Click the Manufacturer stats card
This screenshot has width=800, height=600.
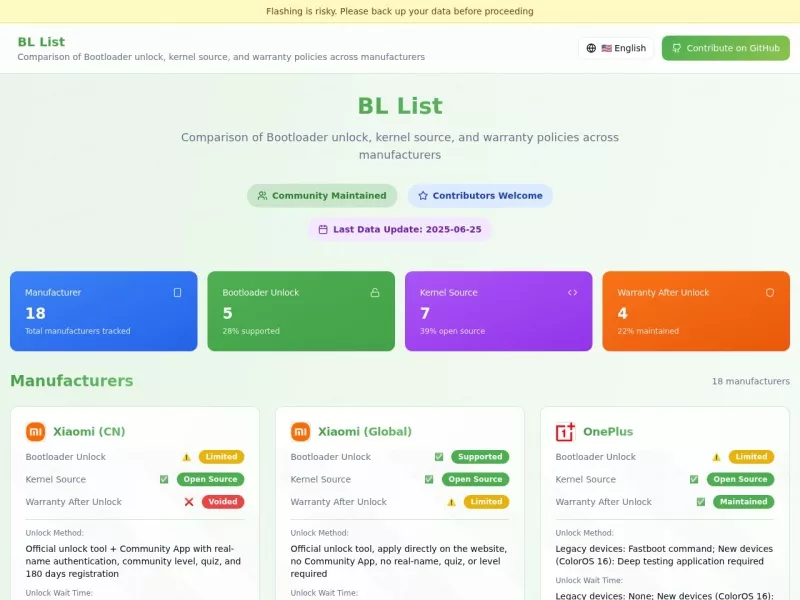[104, 311]
